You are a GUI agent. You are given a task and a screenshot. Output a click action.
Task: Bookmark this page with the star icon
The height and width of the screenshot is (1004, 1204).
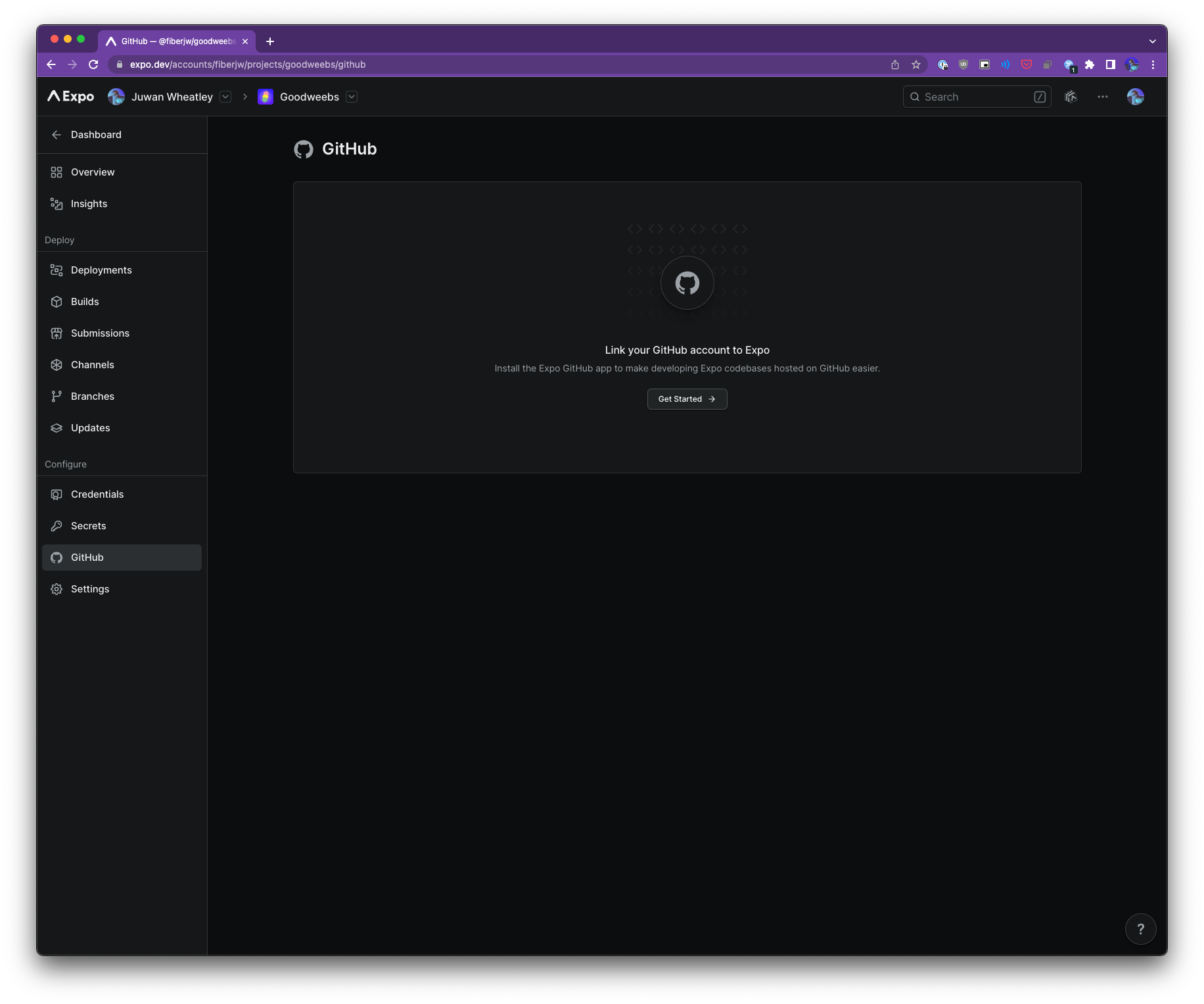coord(915,64)
